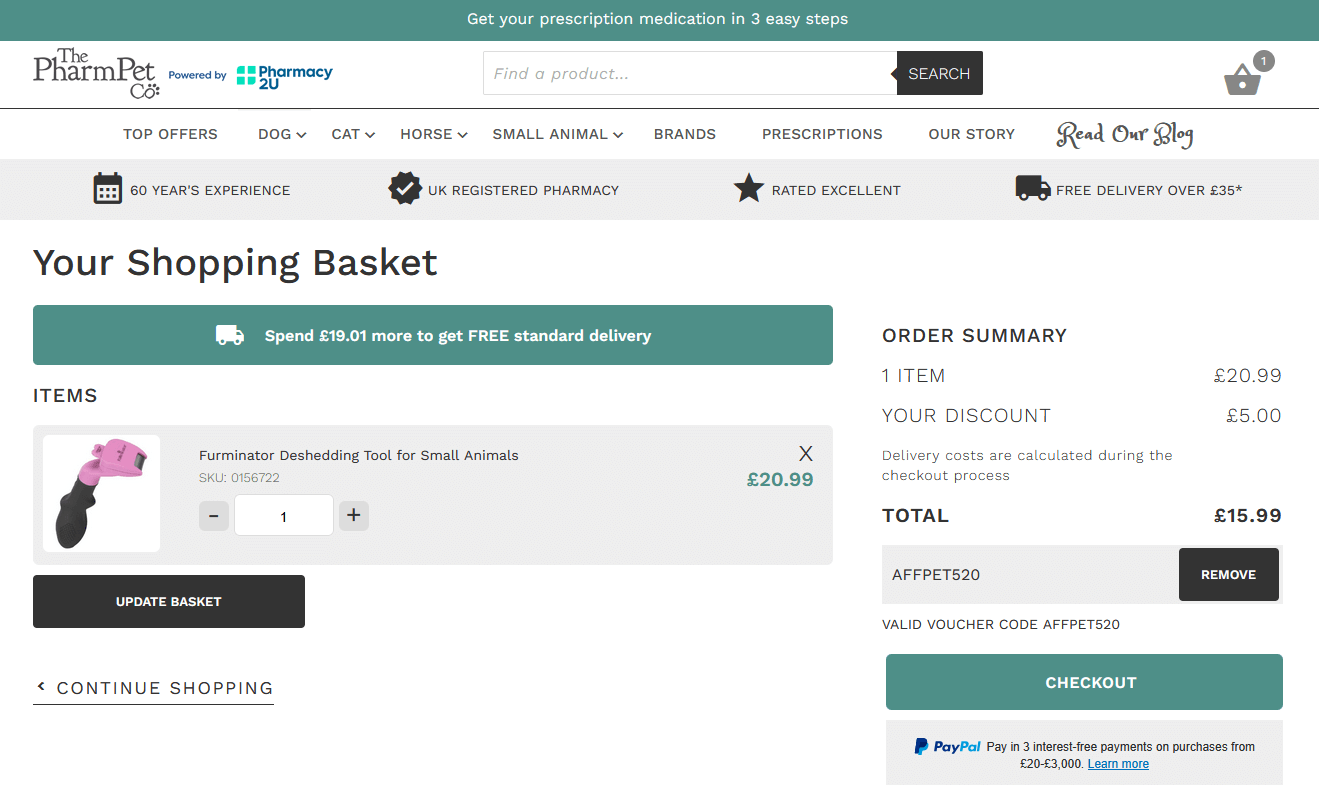1319x803 pixels.
Task: Increase quantity with the plus button
Action: (354, 516)
